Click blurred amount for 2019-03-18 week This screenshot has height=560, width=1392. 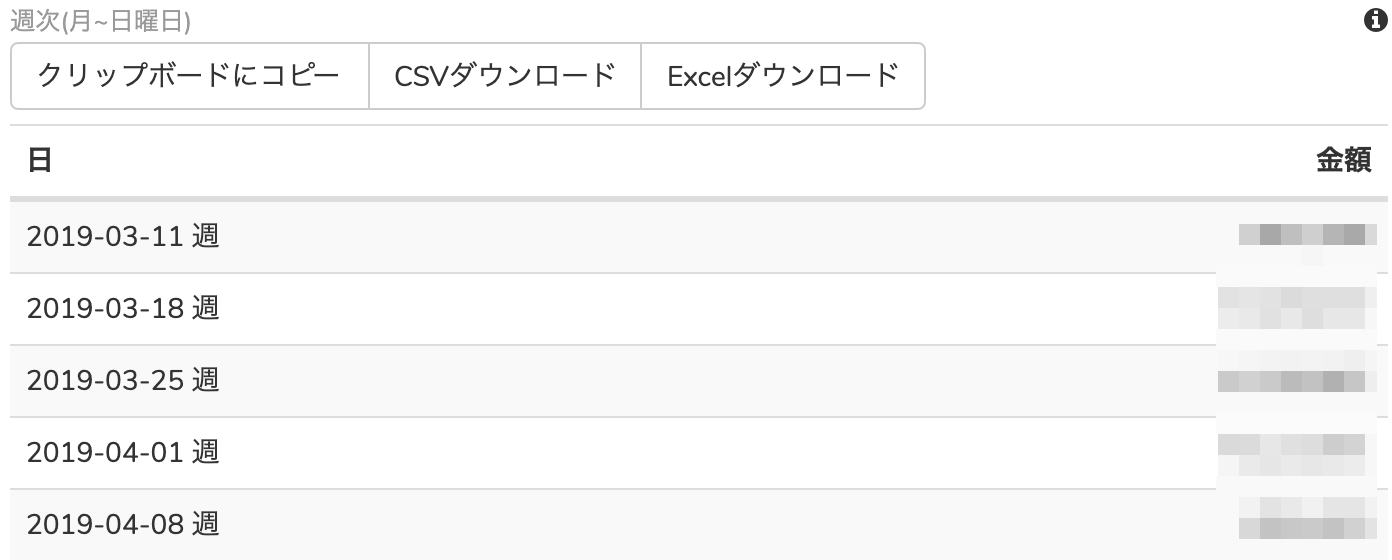pos(1291,309)
